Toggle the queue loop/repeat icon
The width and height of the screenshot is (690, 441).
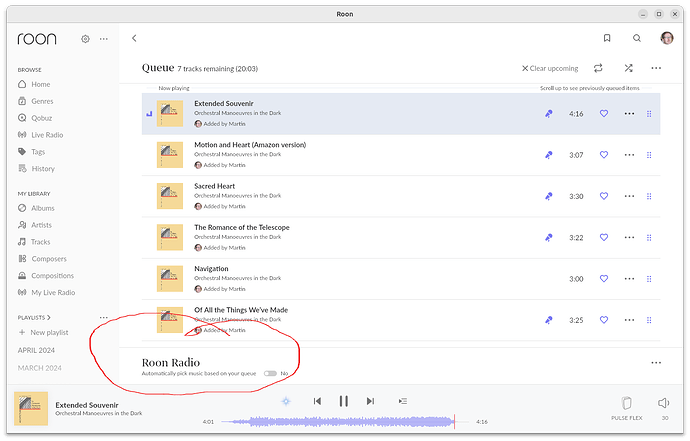[x=598, y=68]
